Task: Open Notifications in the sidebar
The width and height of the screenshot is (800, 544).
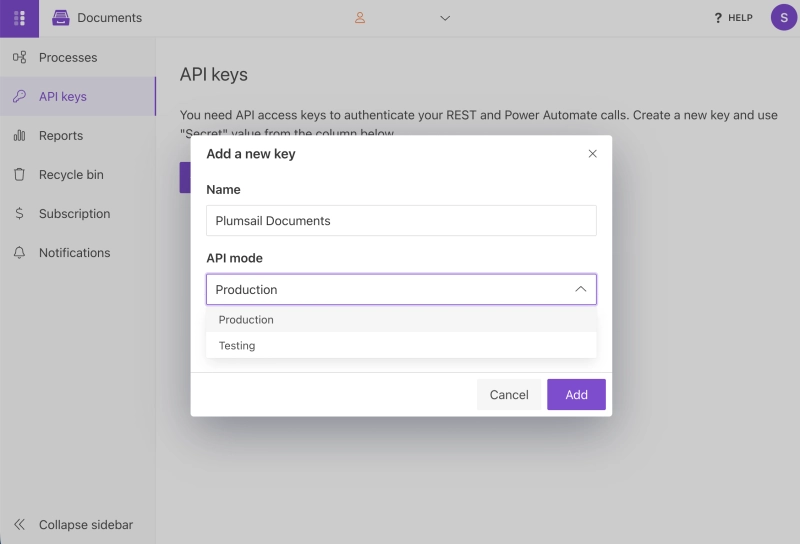Action: 78,253
